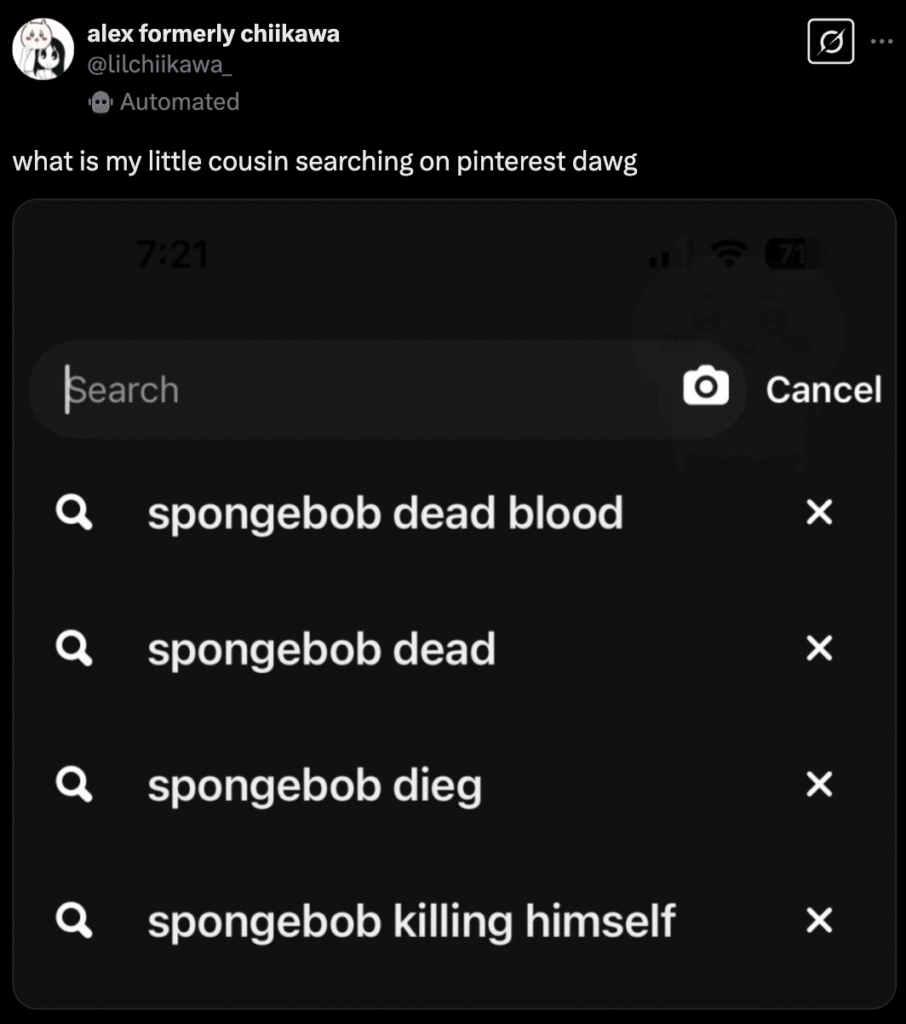Delete the 'spongebob dead' recent search entry
The width and height of the screenshot is (906, 1024).
coord(819,649)
